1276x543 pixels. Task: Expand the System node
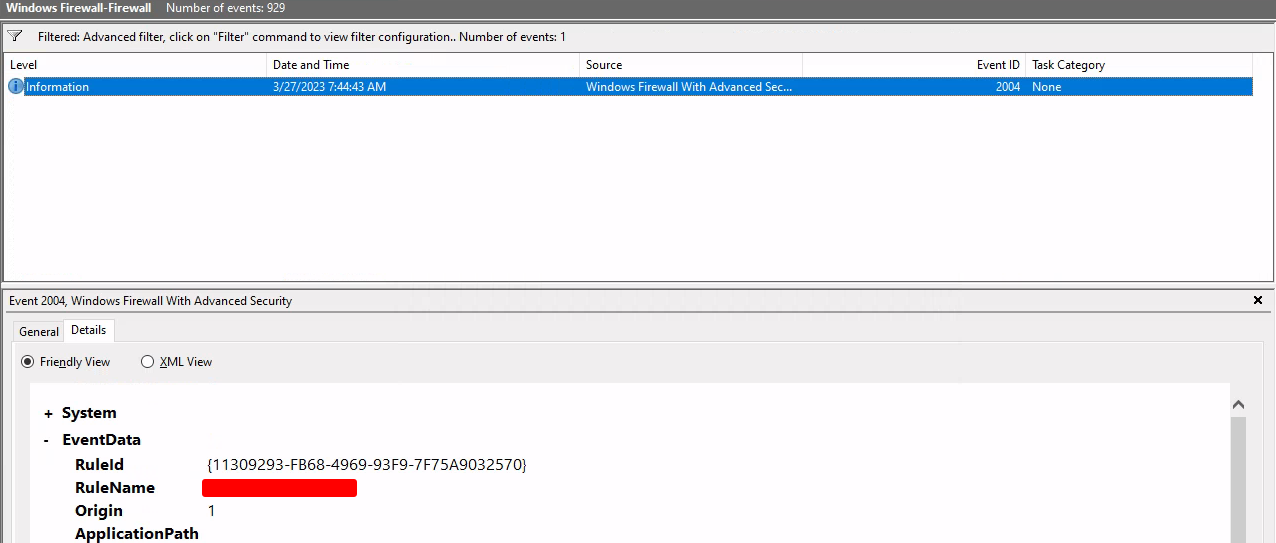coord(48,414)
